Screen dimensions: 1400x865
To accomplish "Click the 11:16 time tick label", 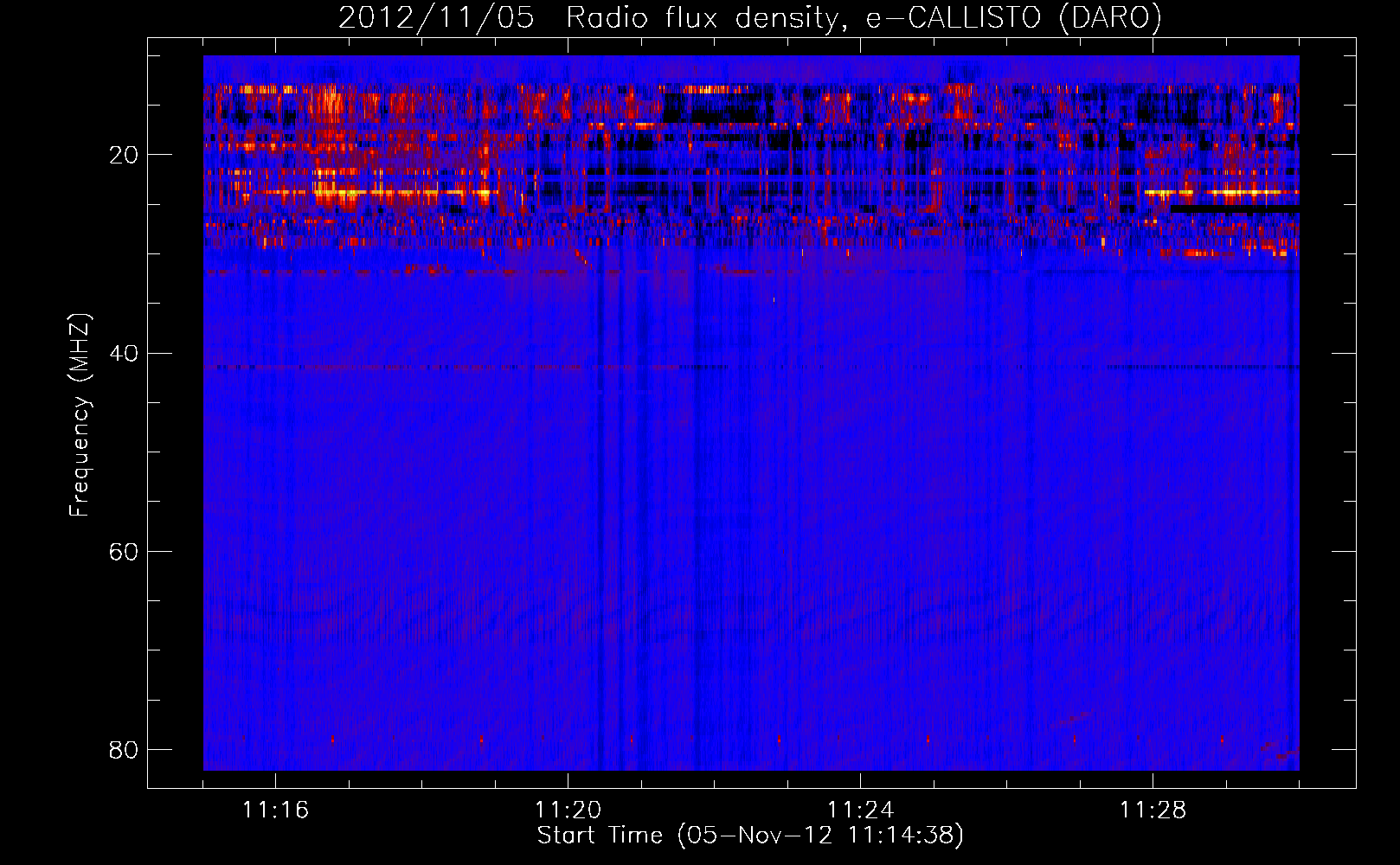I will (x=275, y=811).
